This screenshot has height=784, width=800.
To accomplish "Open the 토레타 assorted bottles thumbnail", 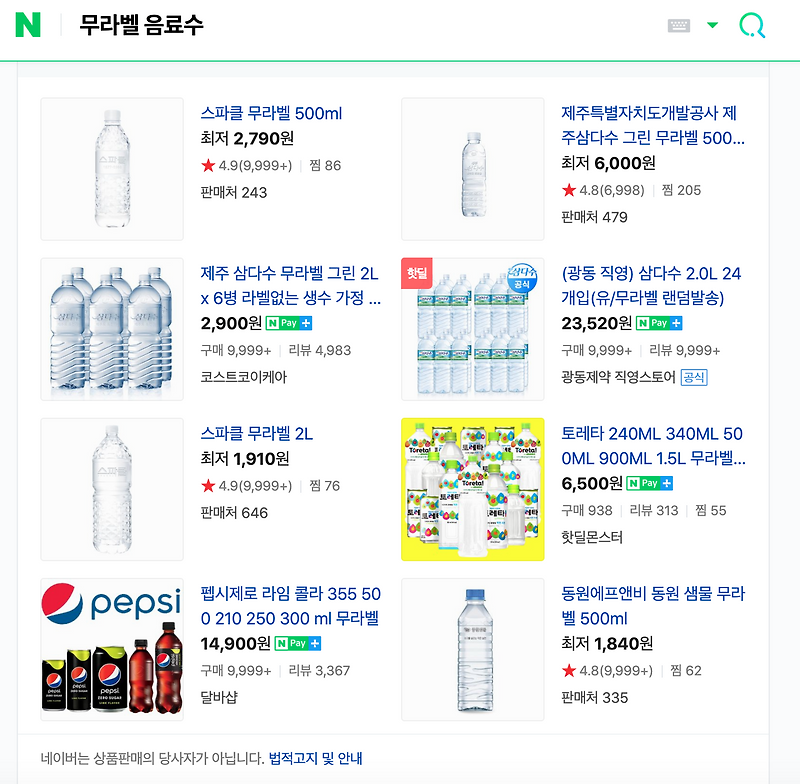I will pos(472,489).
